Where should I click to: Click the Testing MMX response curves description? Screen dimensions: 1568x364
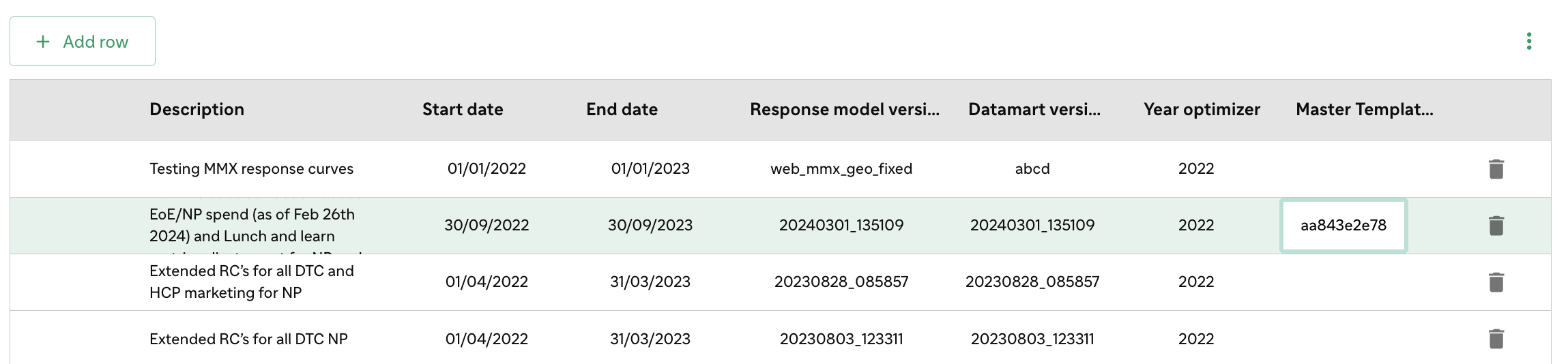(251, 169)
